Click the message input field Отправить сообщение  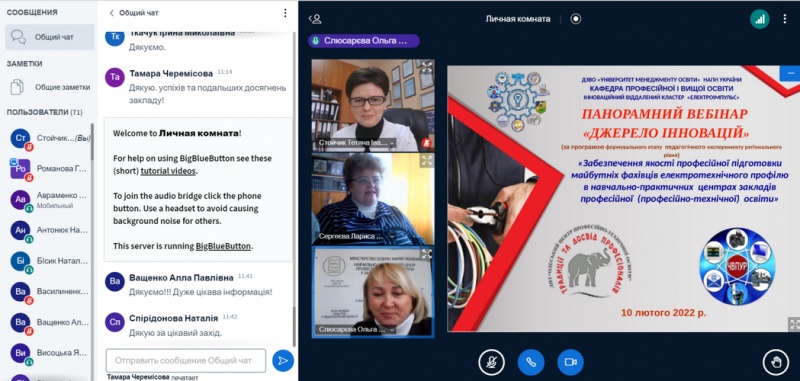pyautogui.click(x=186, y=361)
